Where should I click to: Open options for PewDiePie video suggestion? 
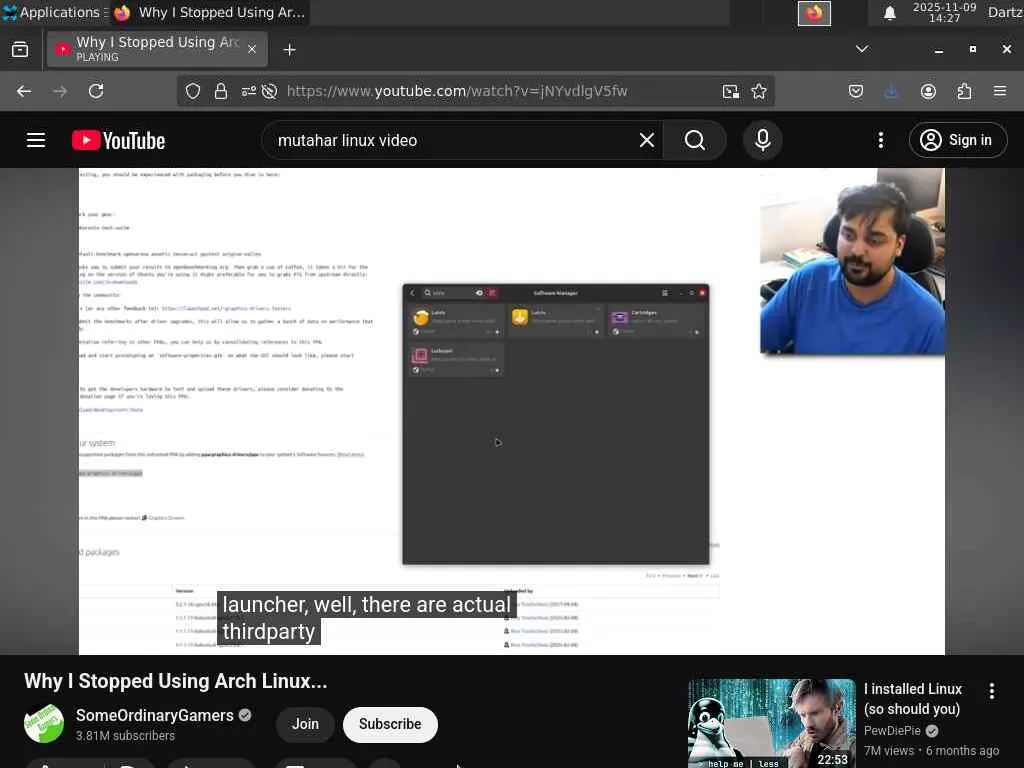[991, 691]
